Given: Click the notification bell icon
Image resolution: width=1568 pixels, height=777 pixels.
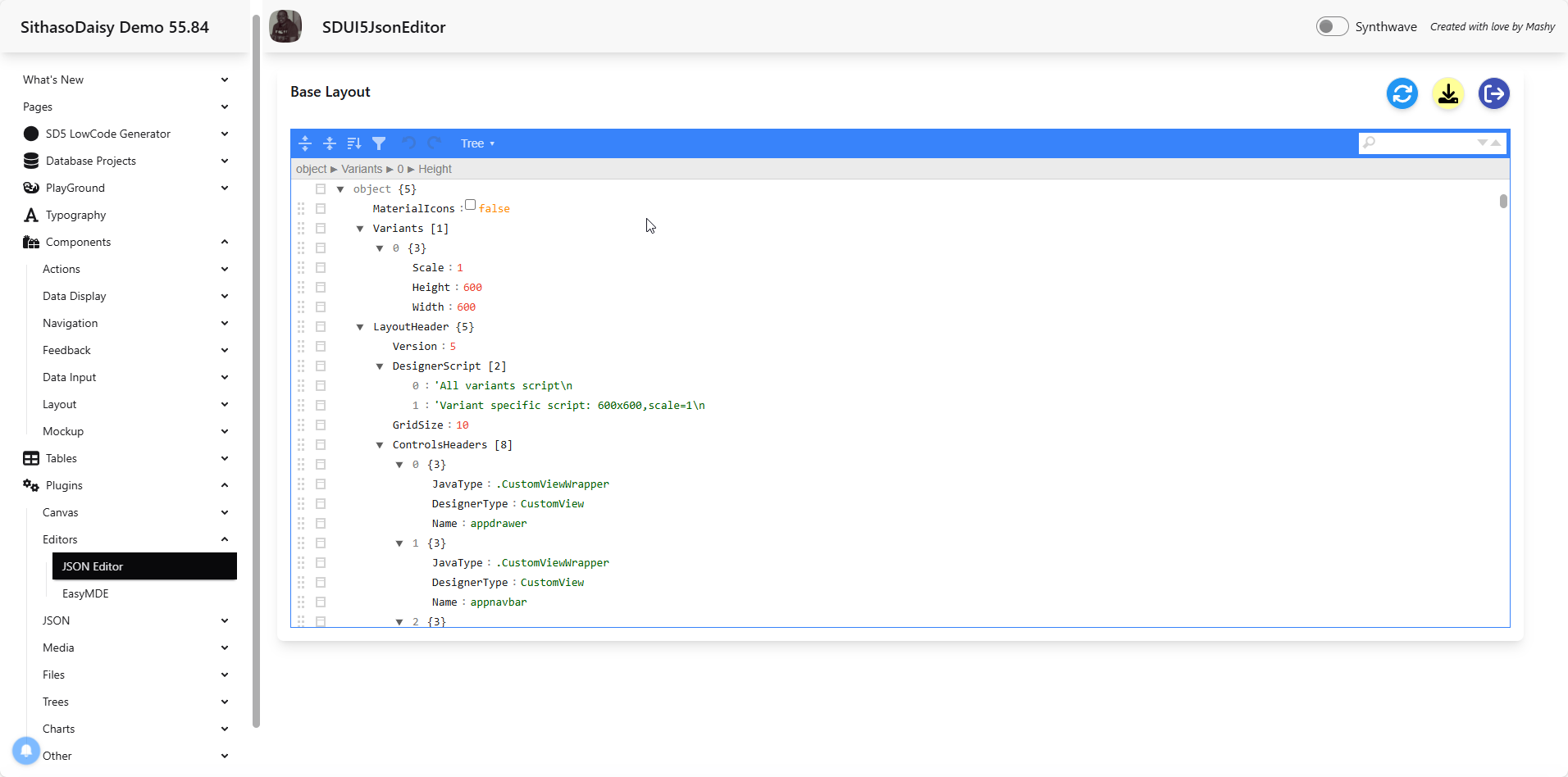Looking at the screenshot, I should point(26,750).
